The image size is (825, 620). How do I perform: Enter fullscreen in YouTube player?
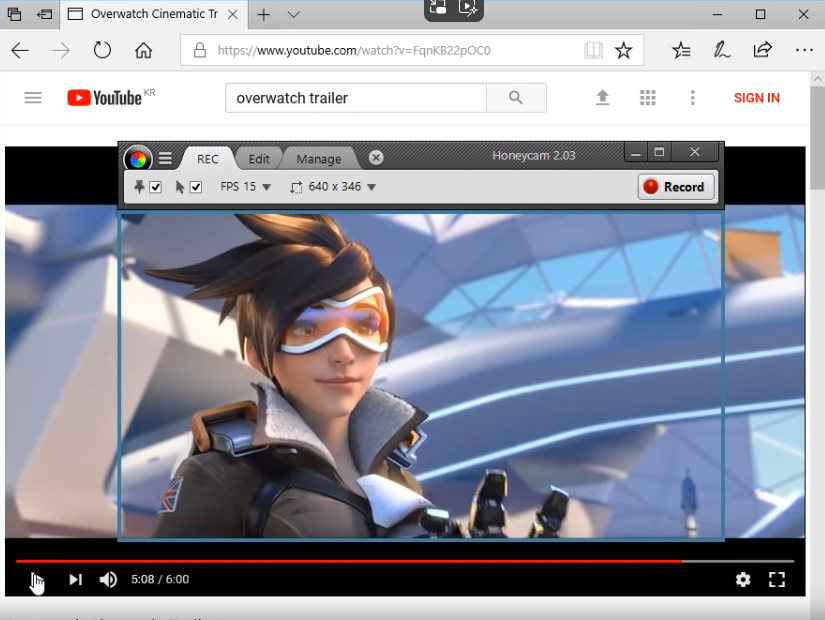(x=777, y=580)
